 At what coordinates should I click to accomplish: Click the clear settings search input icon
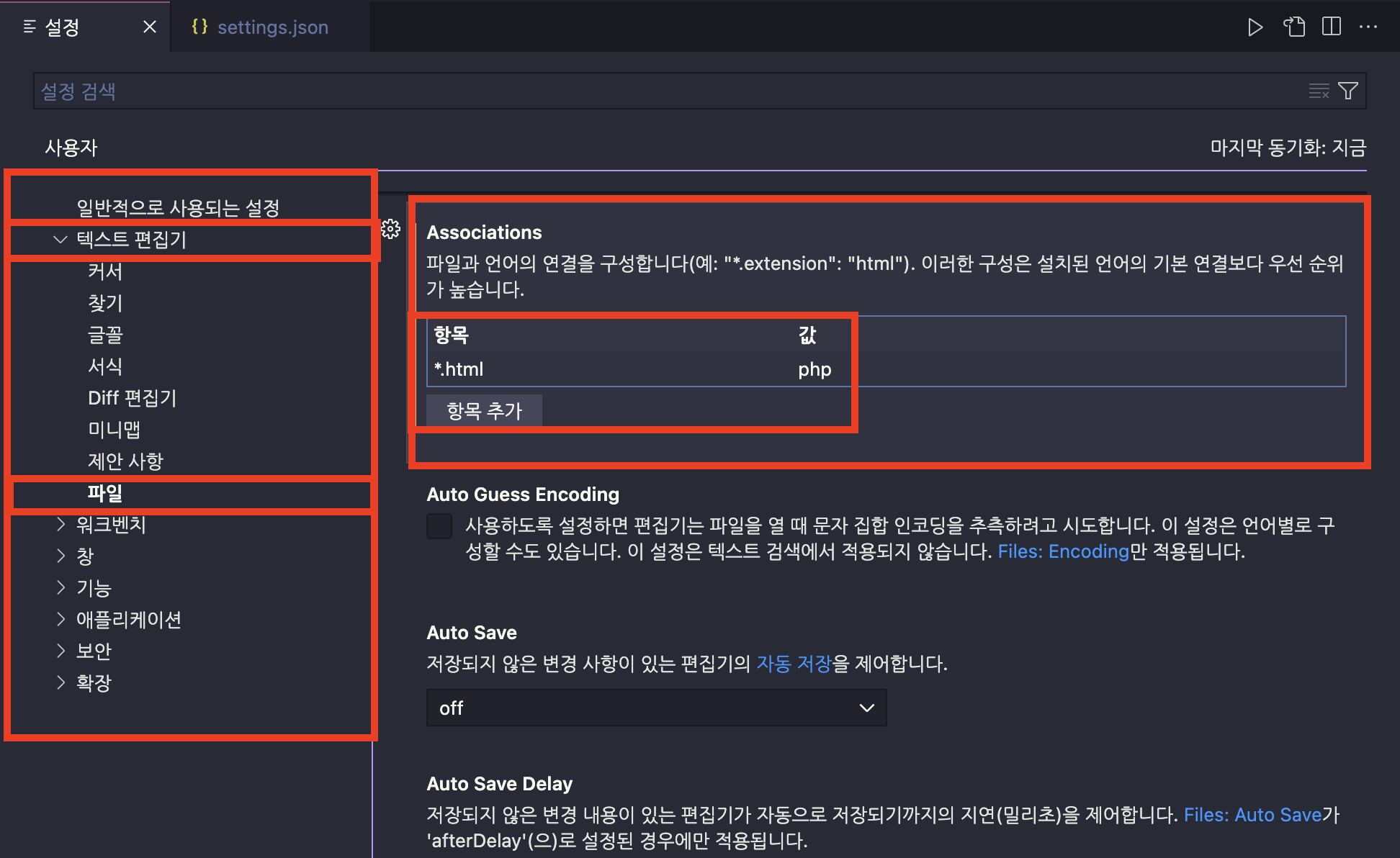1318,91
